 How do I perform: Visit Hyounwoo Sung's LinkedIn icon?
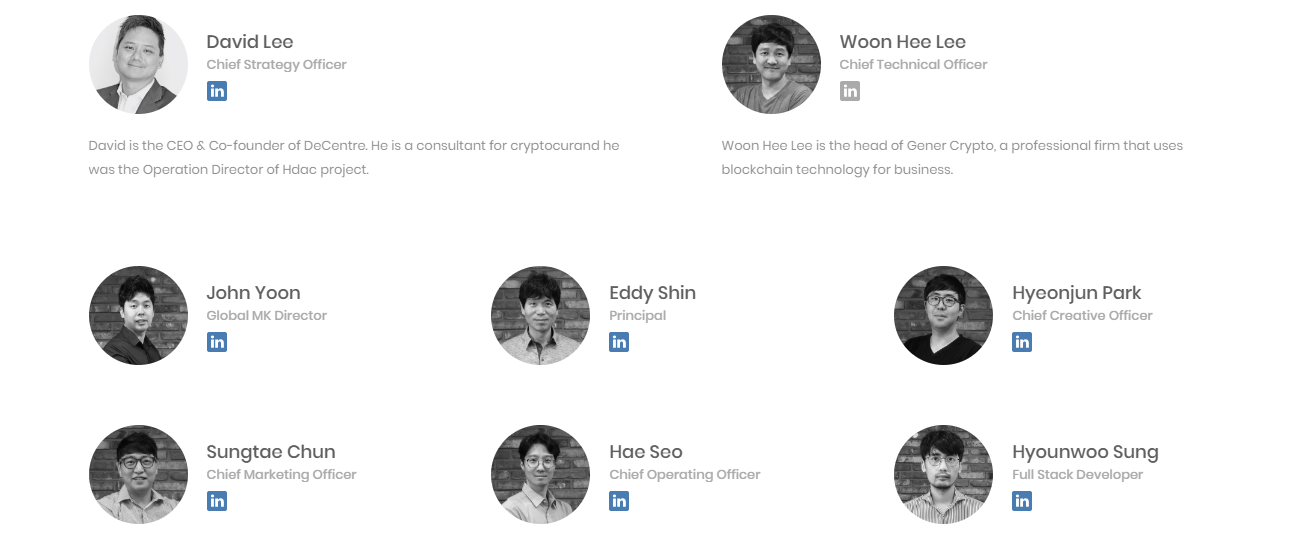pyautogui.click(x=1022, y=501)
